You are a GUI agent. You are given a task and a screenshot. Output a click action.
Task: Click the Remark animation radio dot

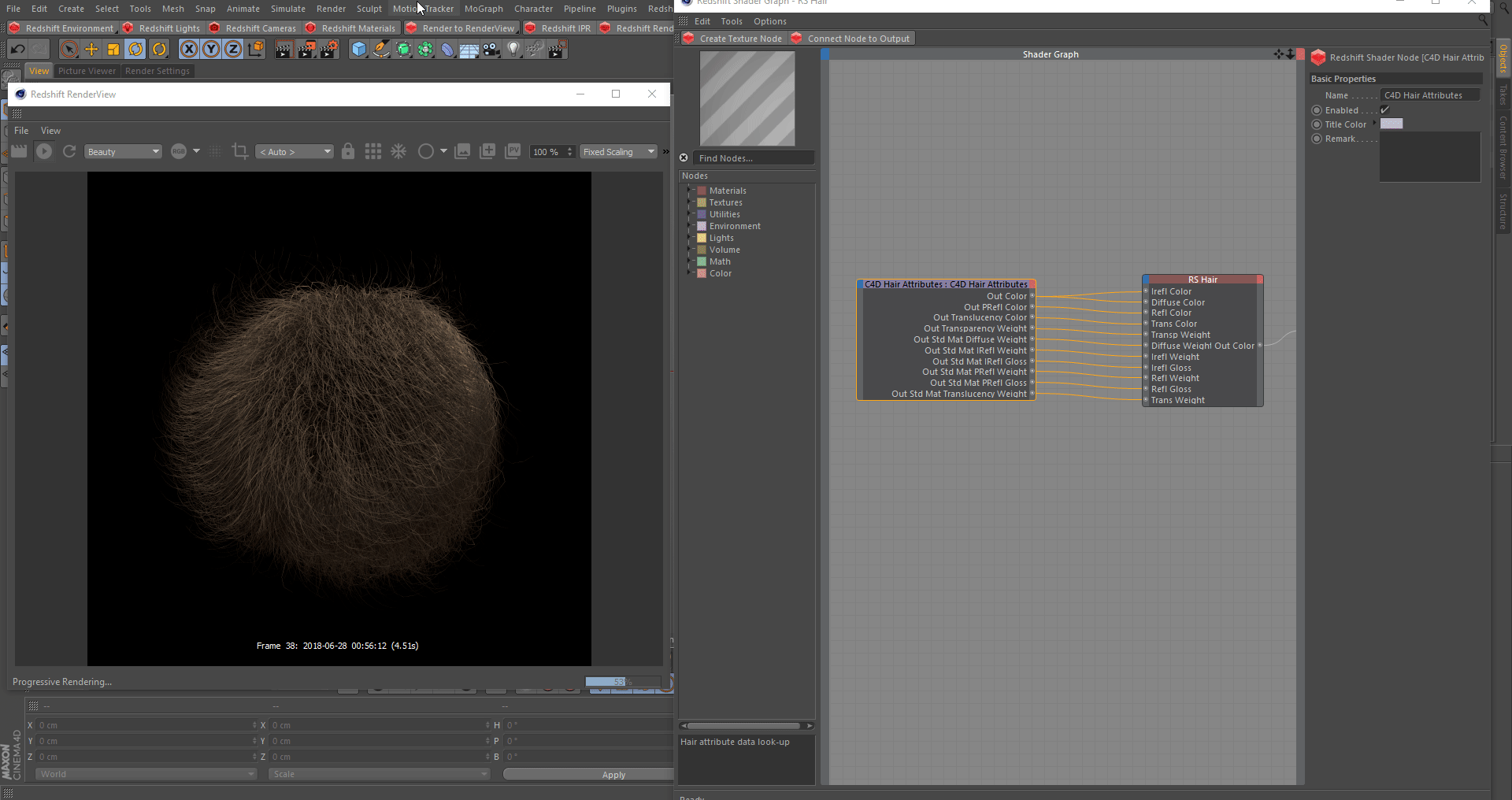(x=1317, y=139)
